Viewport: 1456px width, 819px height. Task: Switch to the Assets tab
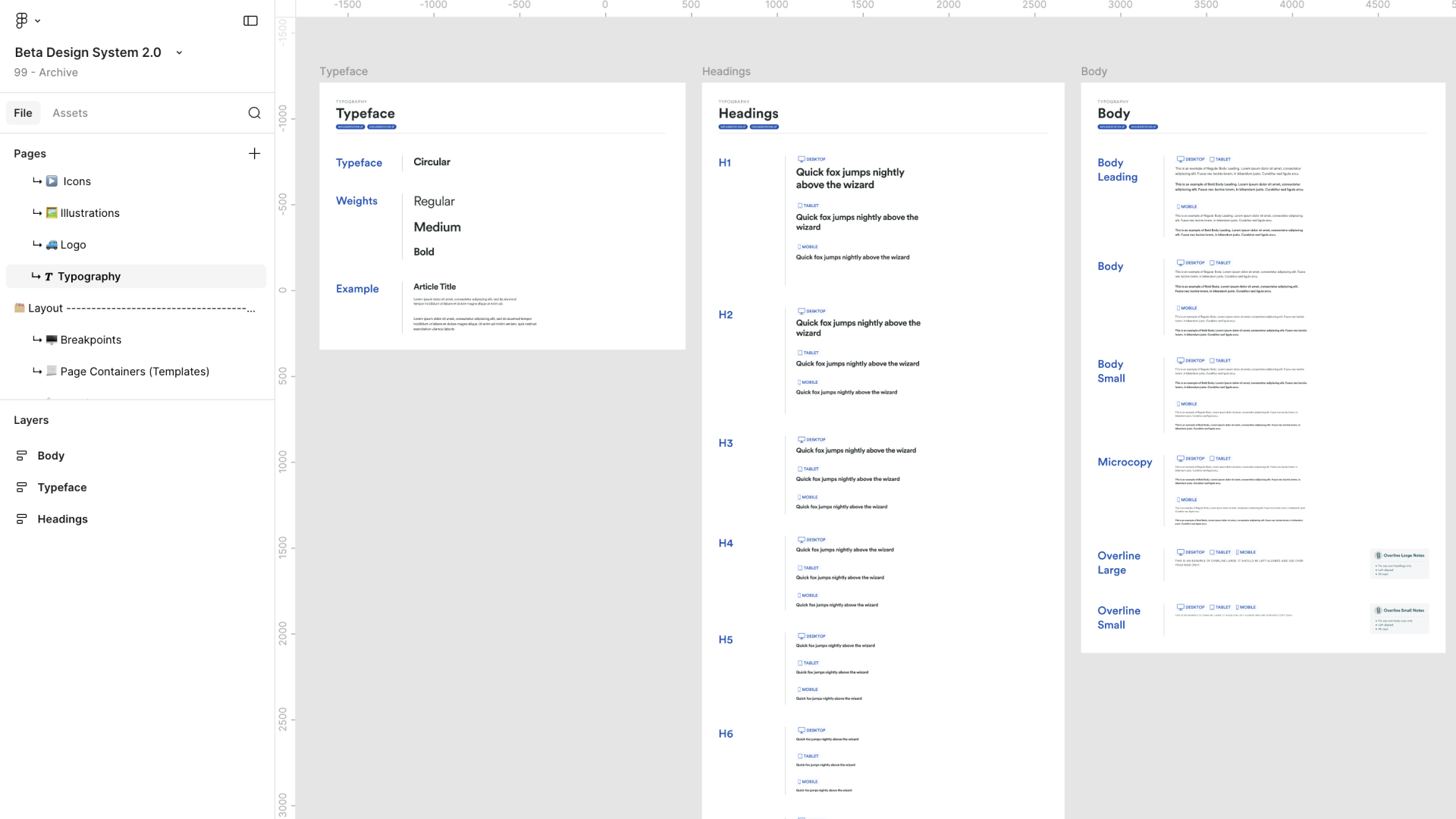pyautogui.click(x=70, y=113)
